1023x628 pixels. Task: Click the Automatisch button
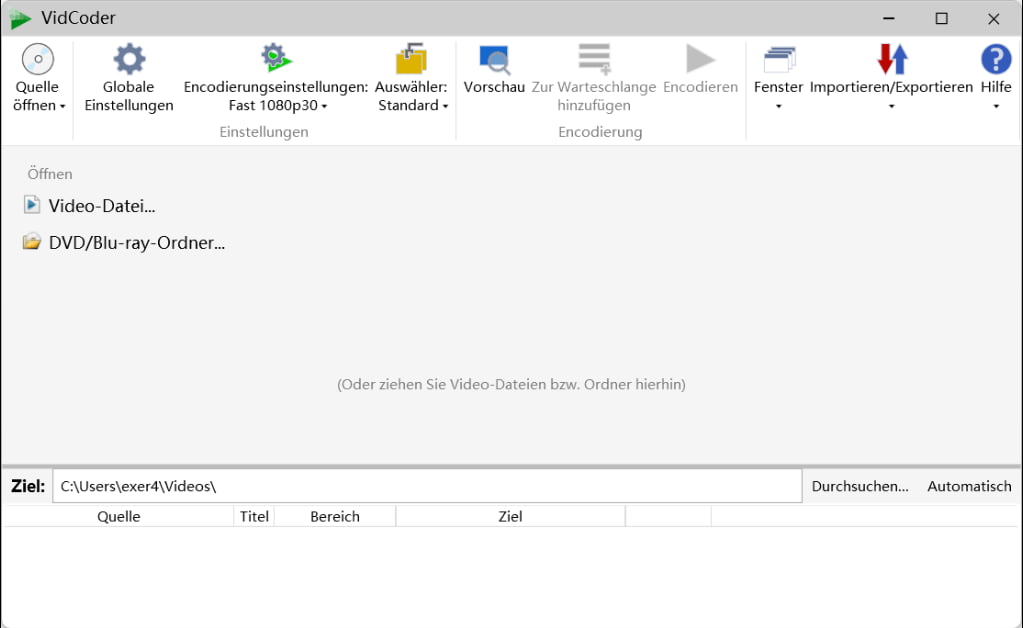[969, 486]
